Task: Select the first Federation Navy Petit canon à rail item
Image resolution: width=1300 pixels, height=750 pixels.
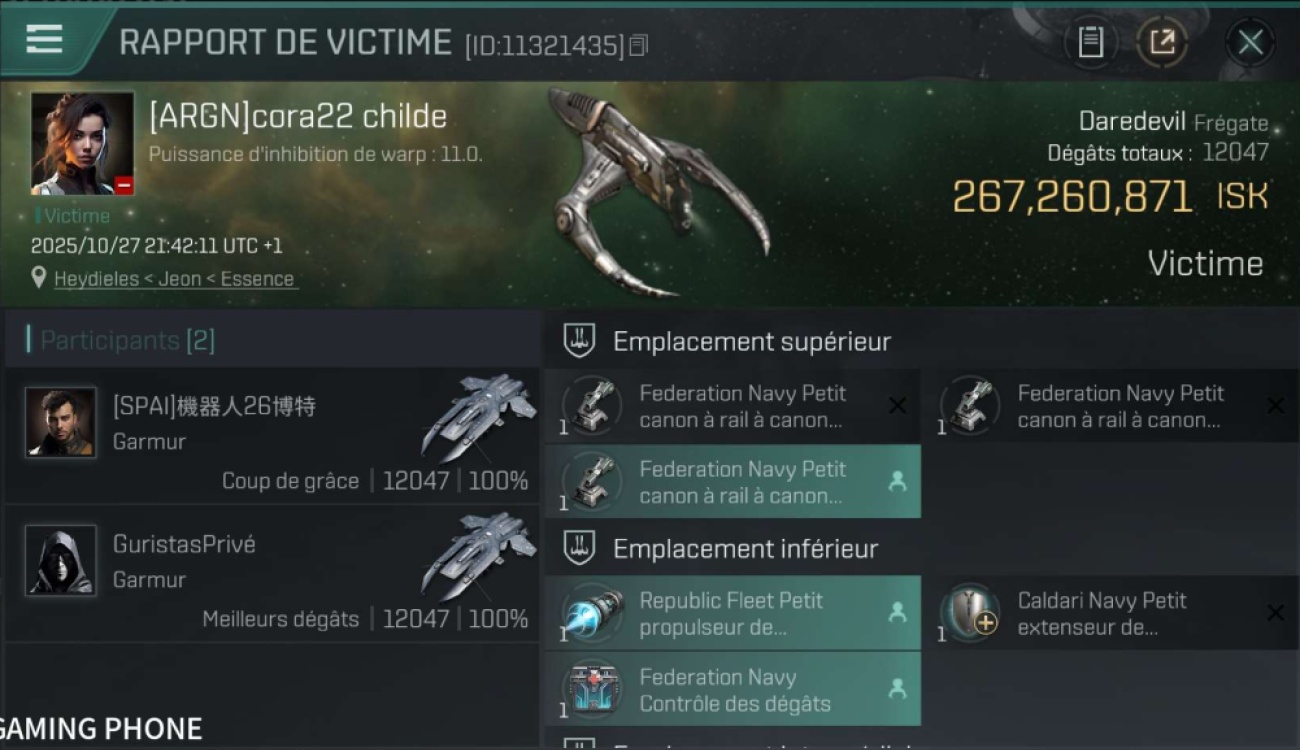Action: (x=732, y=406)
